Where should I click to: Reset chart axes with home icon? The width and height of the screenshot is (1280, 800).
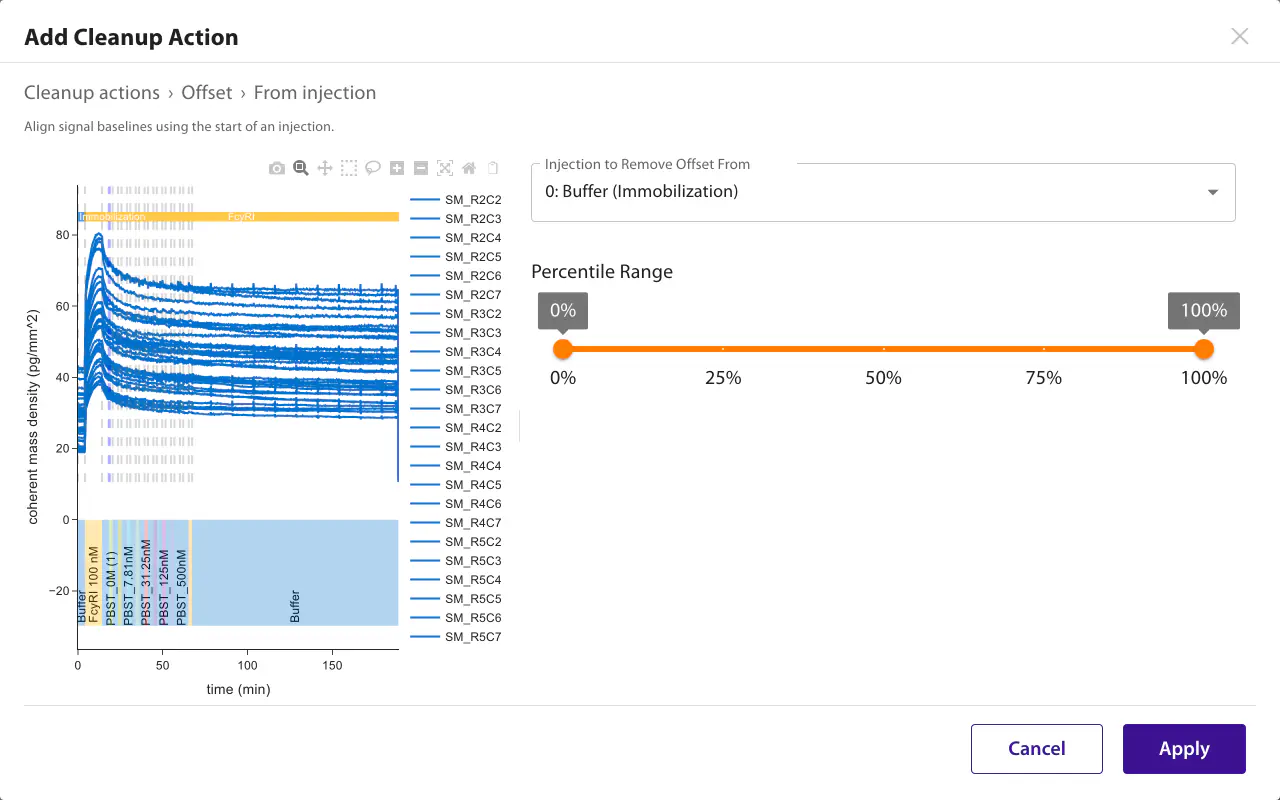[x=469, y=169]
